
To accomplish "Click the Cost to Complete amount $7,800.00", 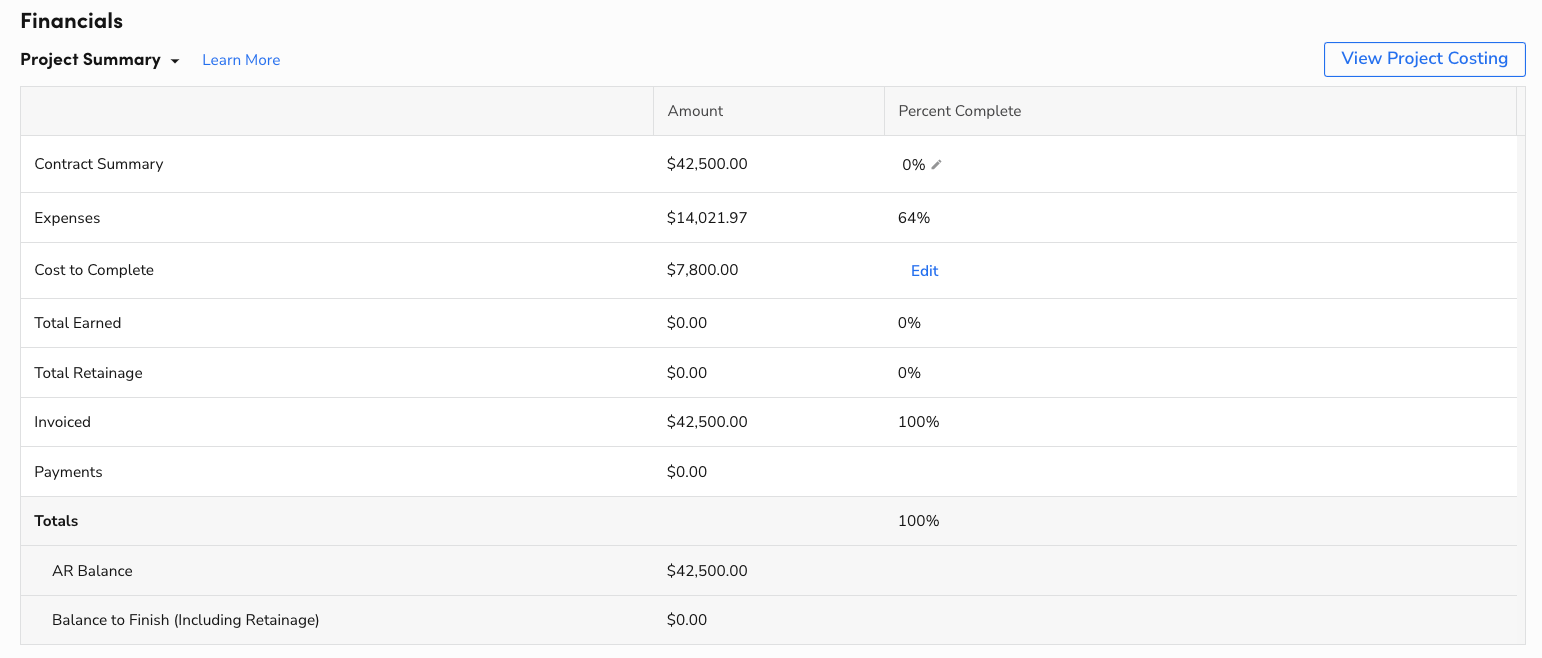I will [702, 270].
